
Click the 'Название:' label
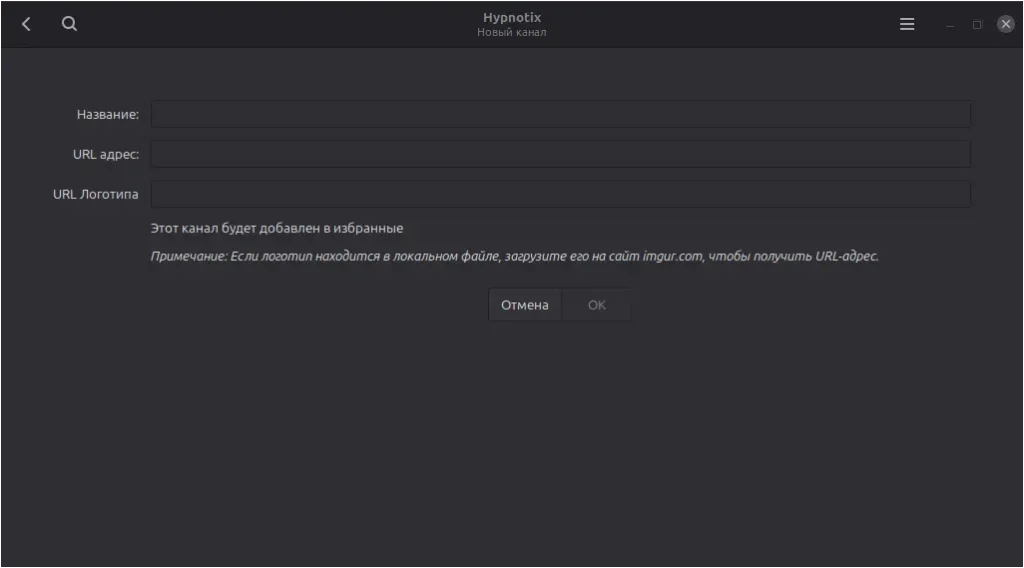click(108, 114)
